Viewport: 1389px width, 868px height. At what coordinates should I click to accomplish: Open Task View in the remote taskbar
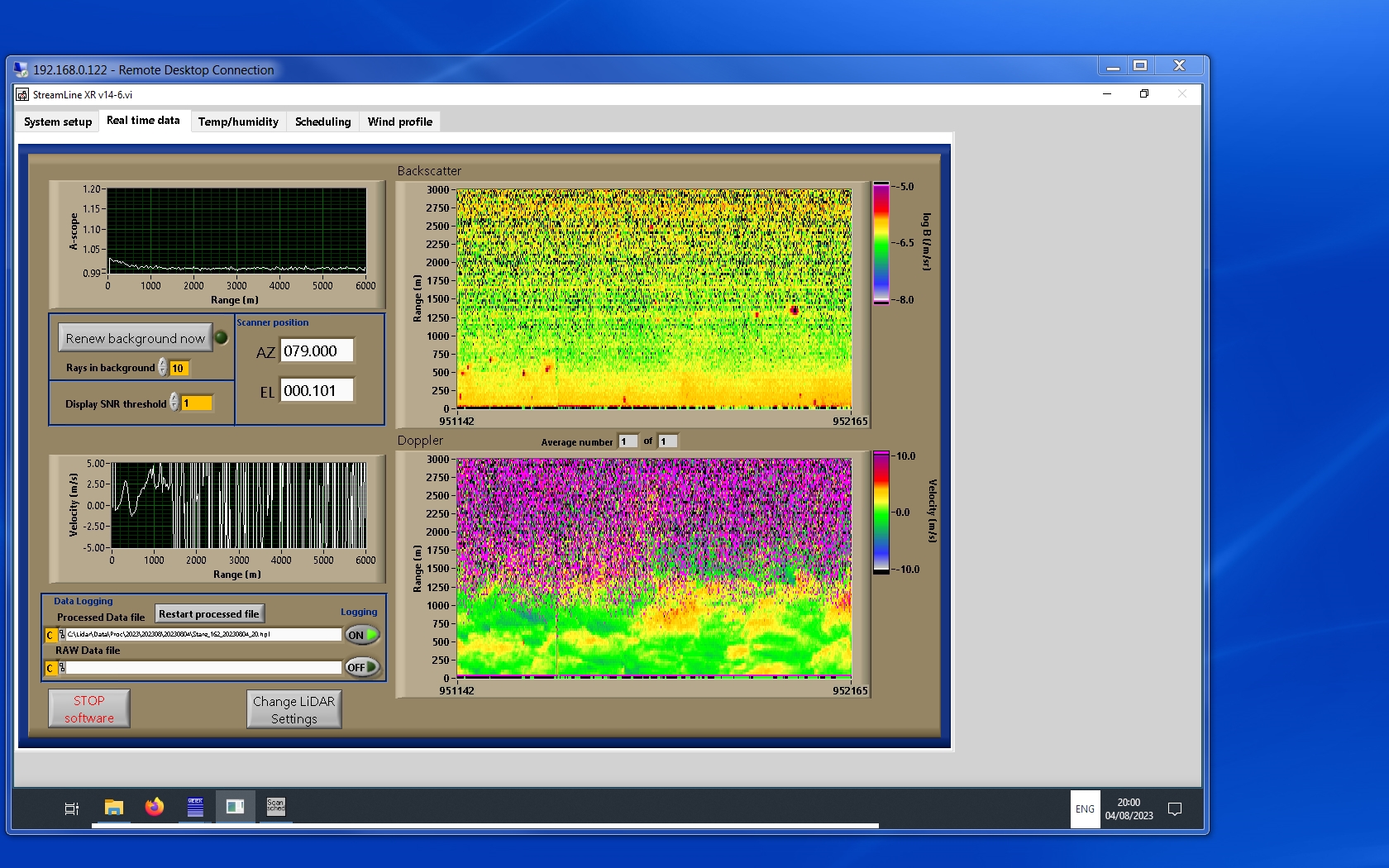point(72,808)
